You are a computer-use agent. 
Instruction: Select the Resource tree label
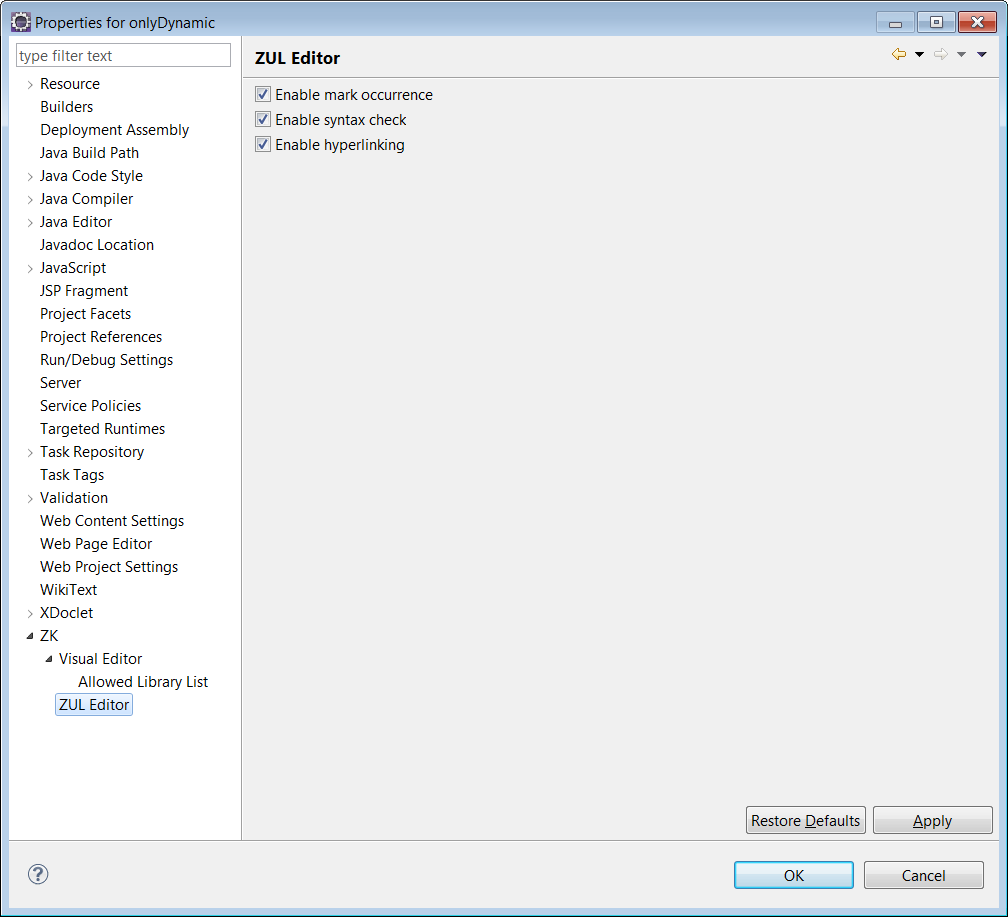coord(69,84)
